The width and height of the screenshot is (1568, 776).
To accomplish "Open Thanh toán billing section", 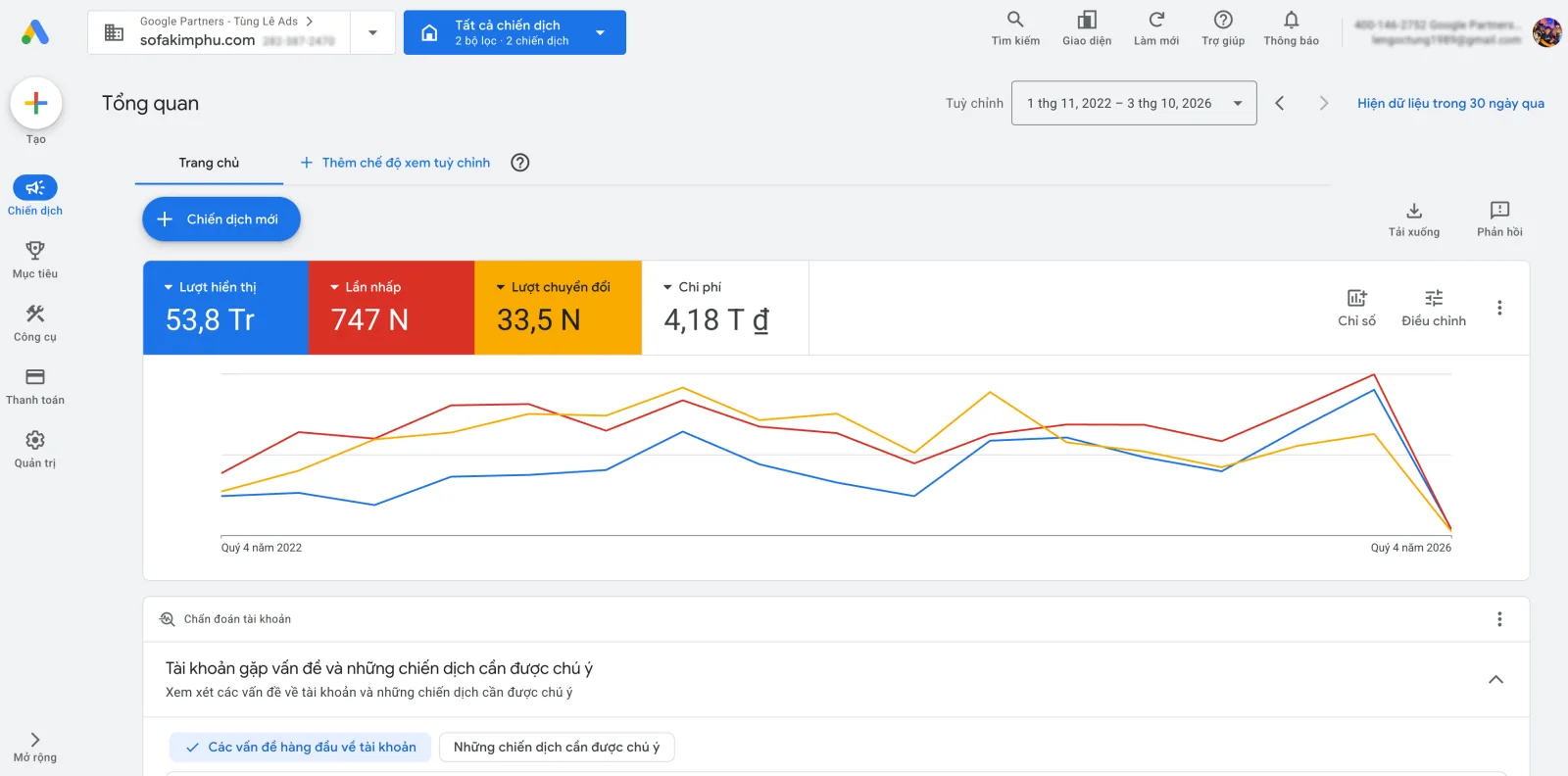I will [35, 386].
